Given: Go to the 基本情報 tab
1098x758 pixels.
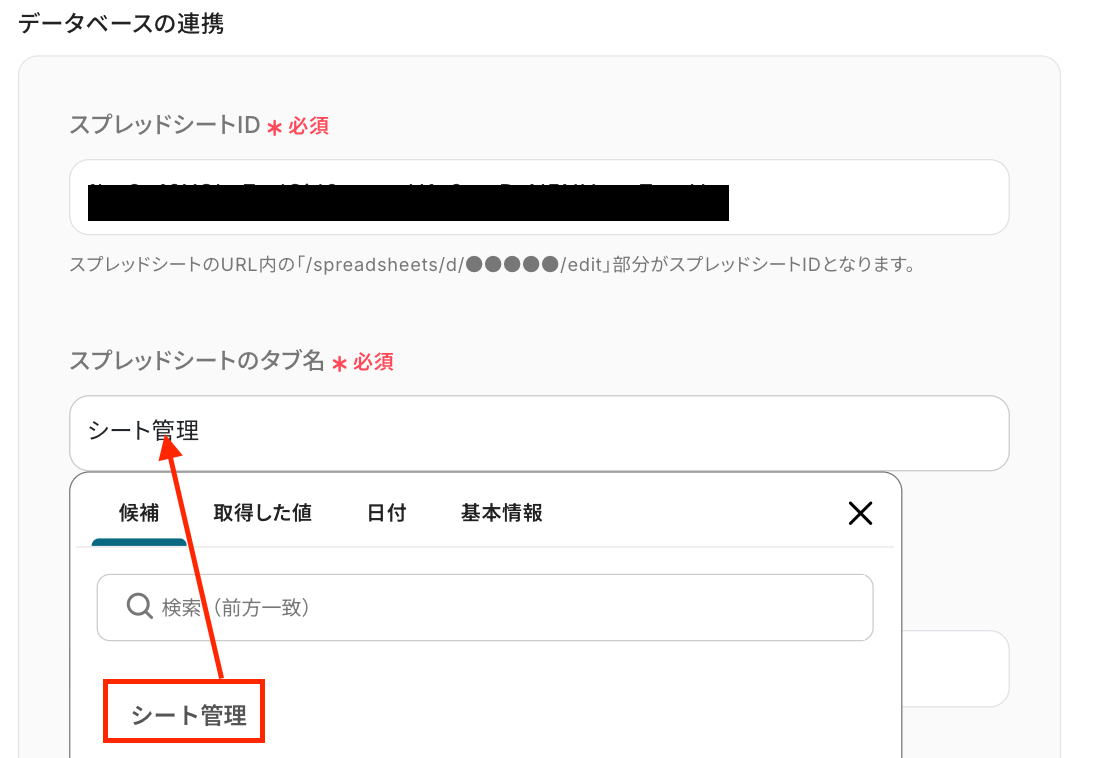Looking at the screenshot, I should point(501,513).
